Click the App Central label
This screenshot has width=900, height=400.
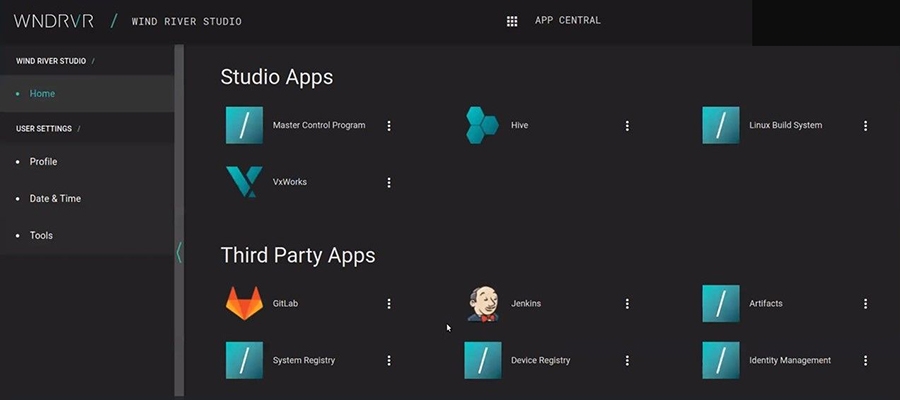[568, 21]
